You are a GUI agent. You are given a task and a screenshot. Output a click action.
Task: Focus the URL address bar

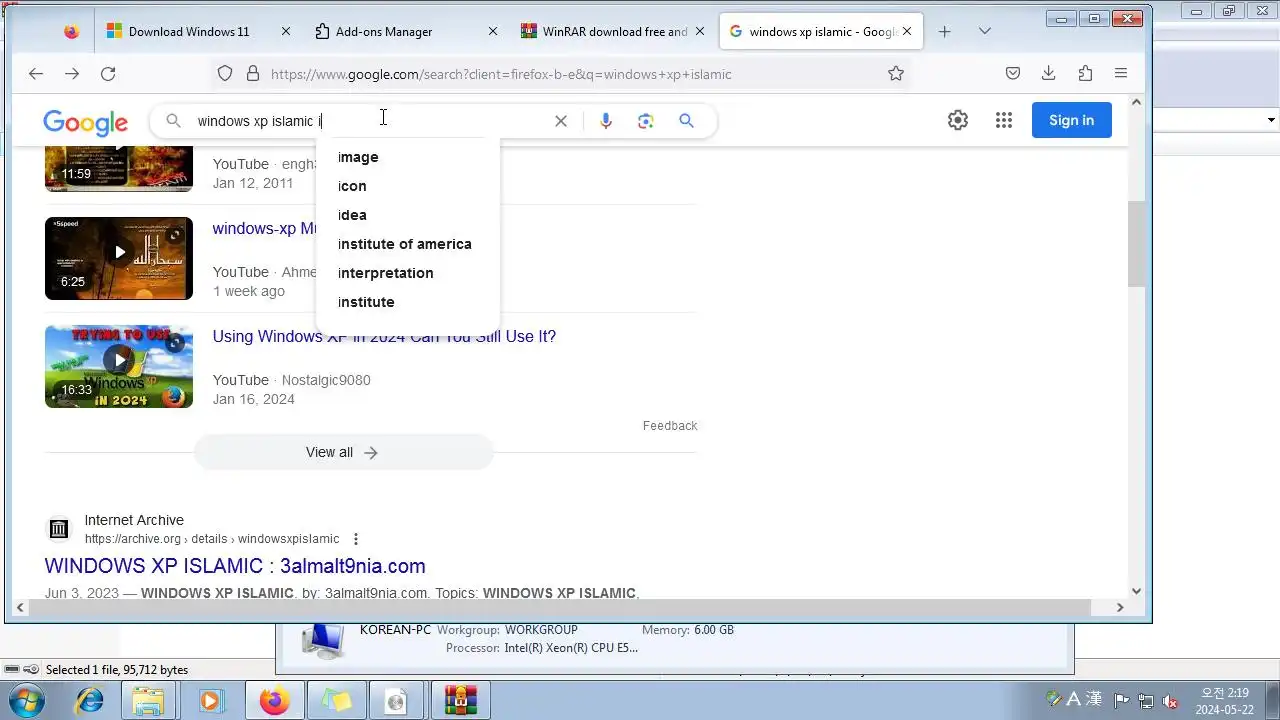click(x=570, y=74)
